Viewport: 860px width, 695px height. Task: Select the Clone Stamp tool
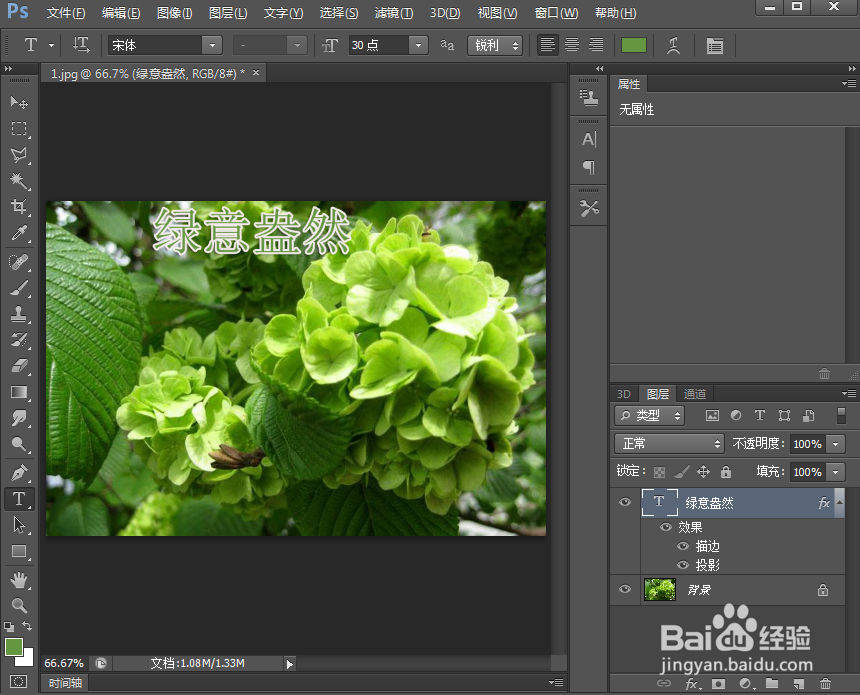point(19,314)
